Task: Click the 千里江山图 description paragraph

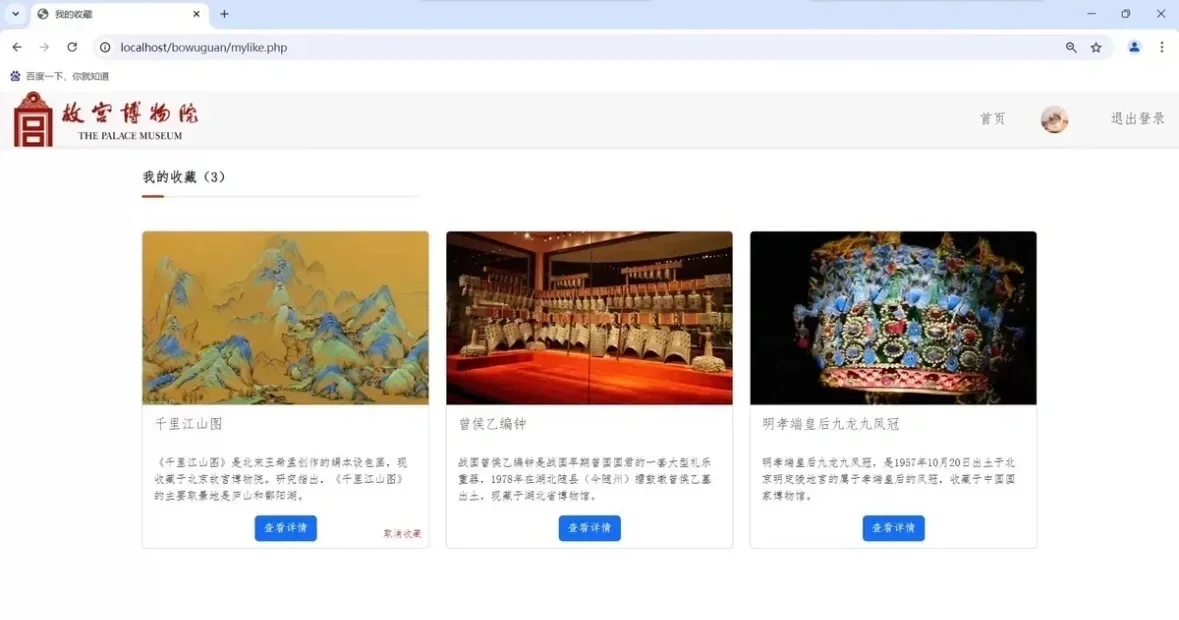Action: click(281, 479)
